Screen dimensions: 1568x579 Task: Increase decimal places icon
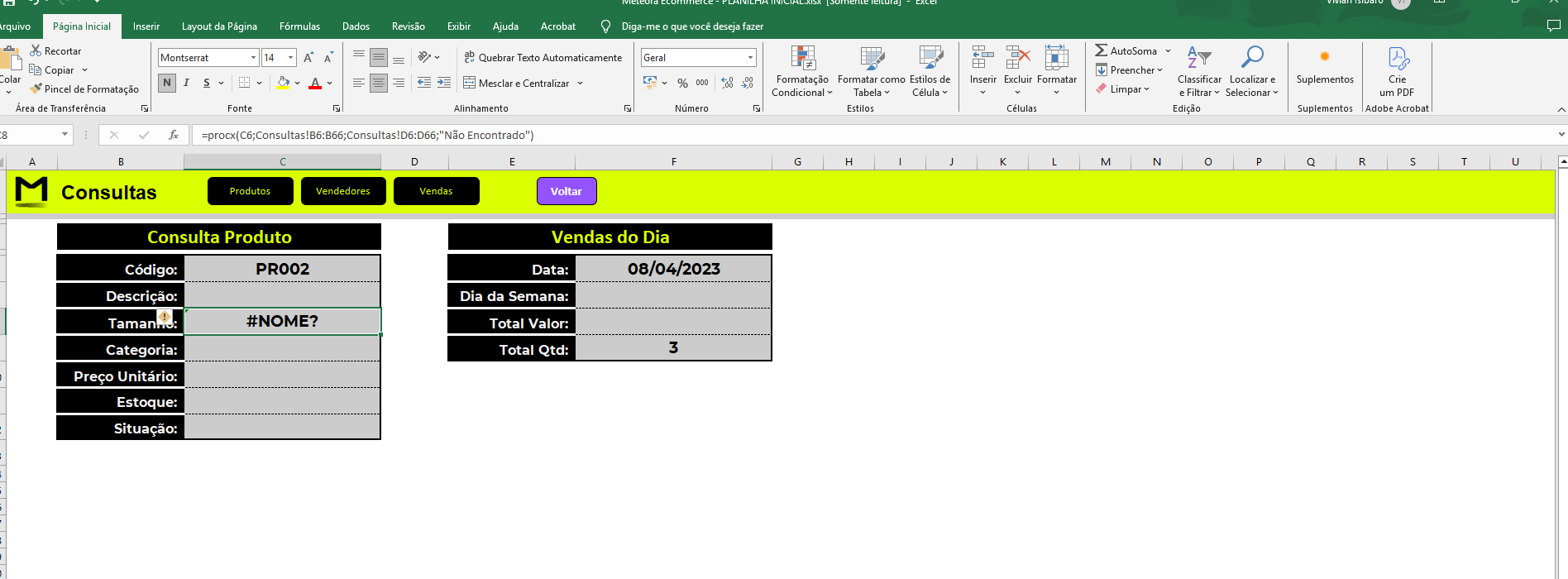point(727,83)
